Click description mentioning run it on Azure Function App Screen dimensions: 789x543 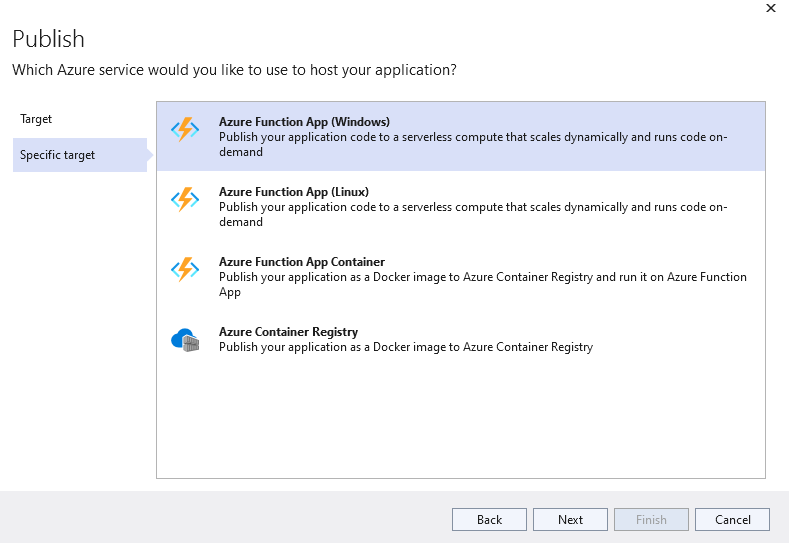(x=483, y=284)
